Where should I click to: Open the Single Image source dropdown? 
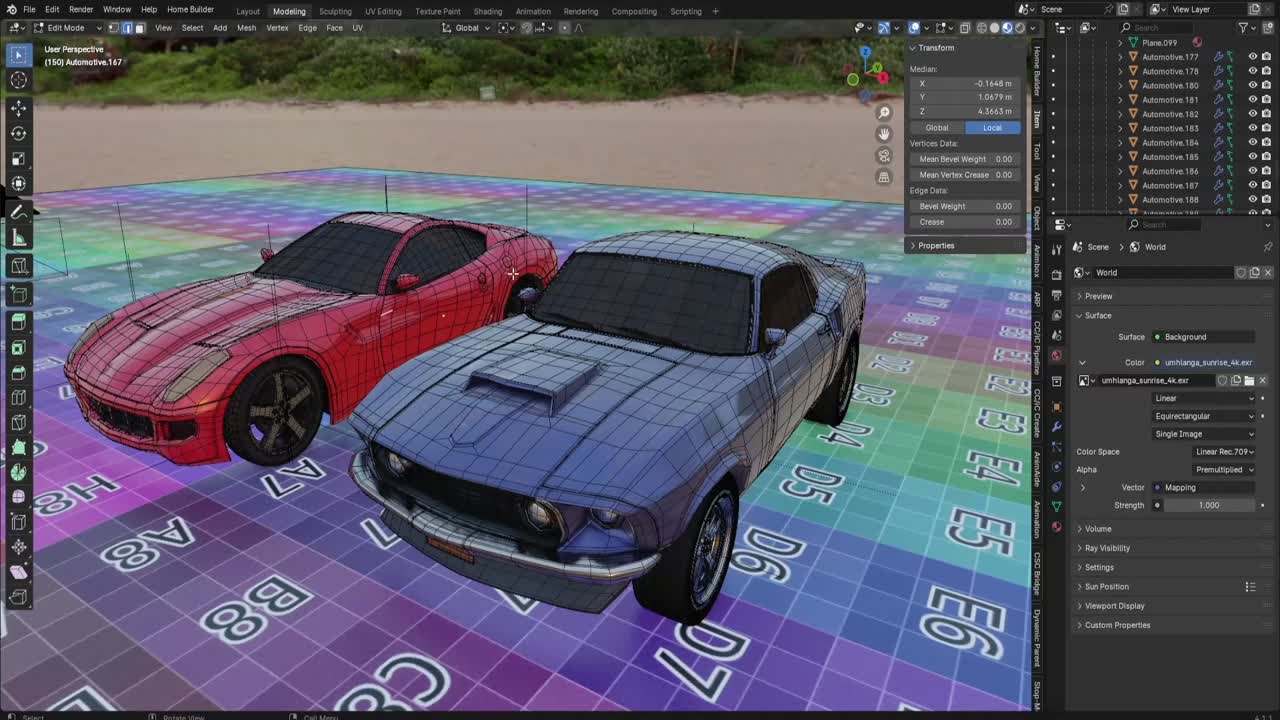pos(1204,434)
